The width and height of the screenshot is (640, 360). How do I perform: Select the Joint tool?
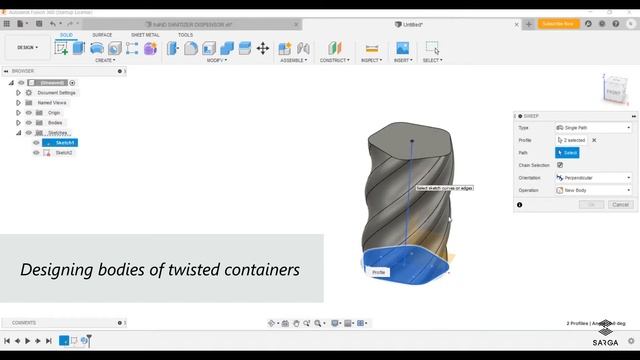coord(303,48)
